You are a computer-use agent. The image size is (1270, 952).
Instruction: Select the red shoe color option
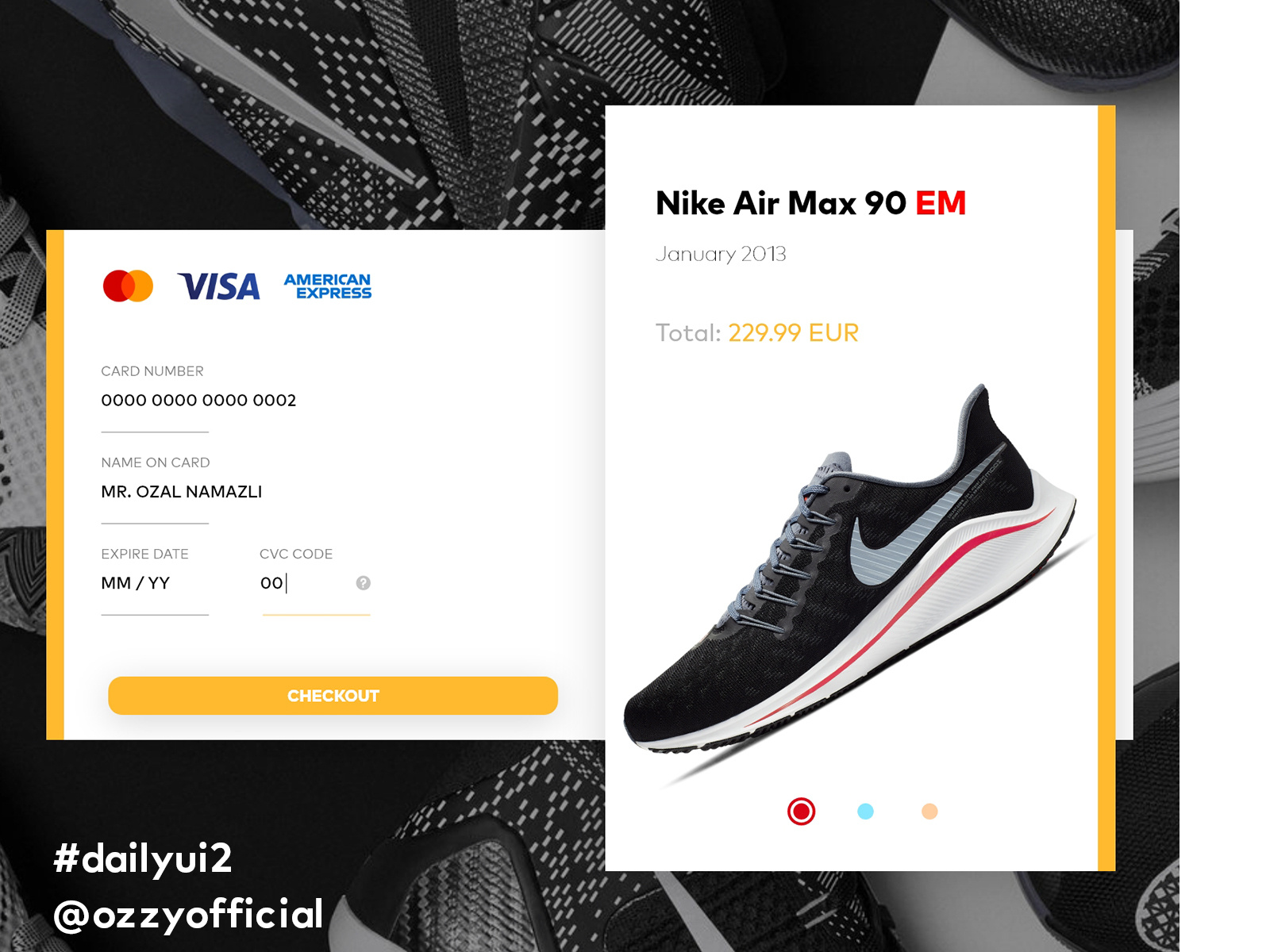801,811
